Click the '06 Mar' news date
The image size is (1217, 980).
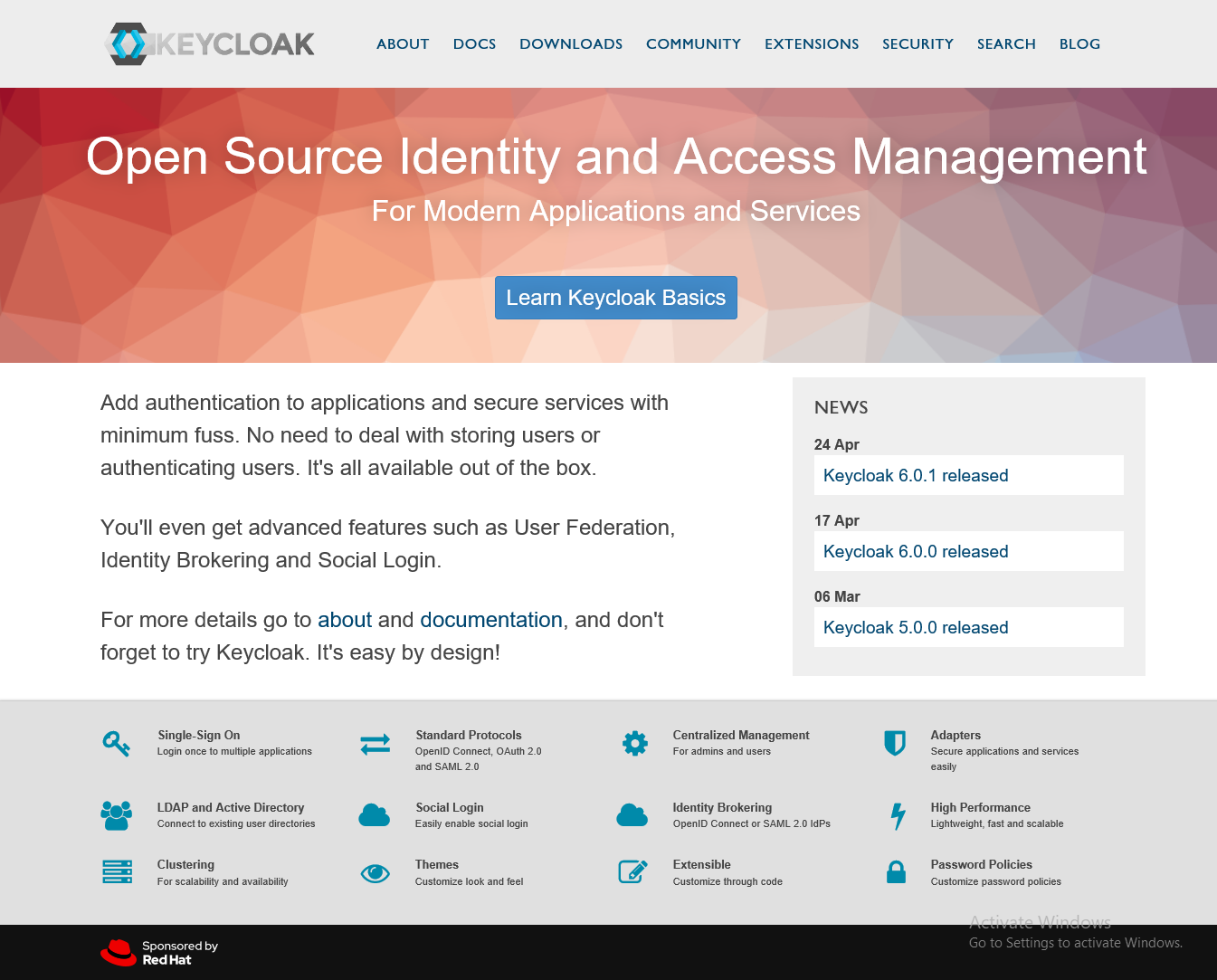[x=837, y=596]
